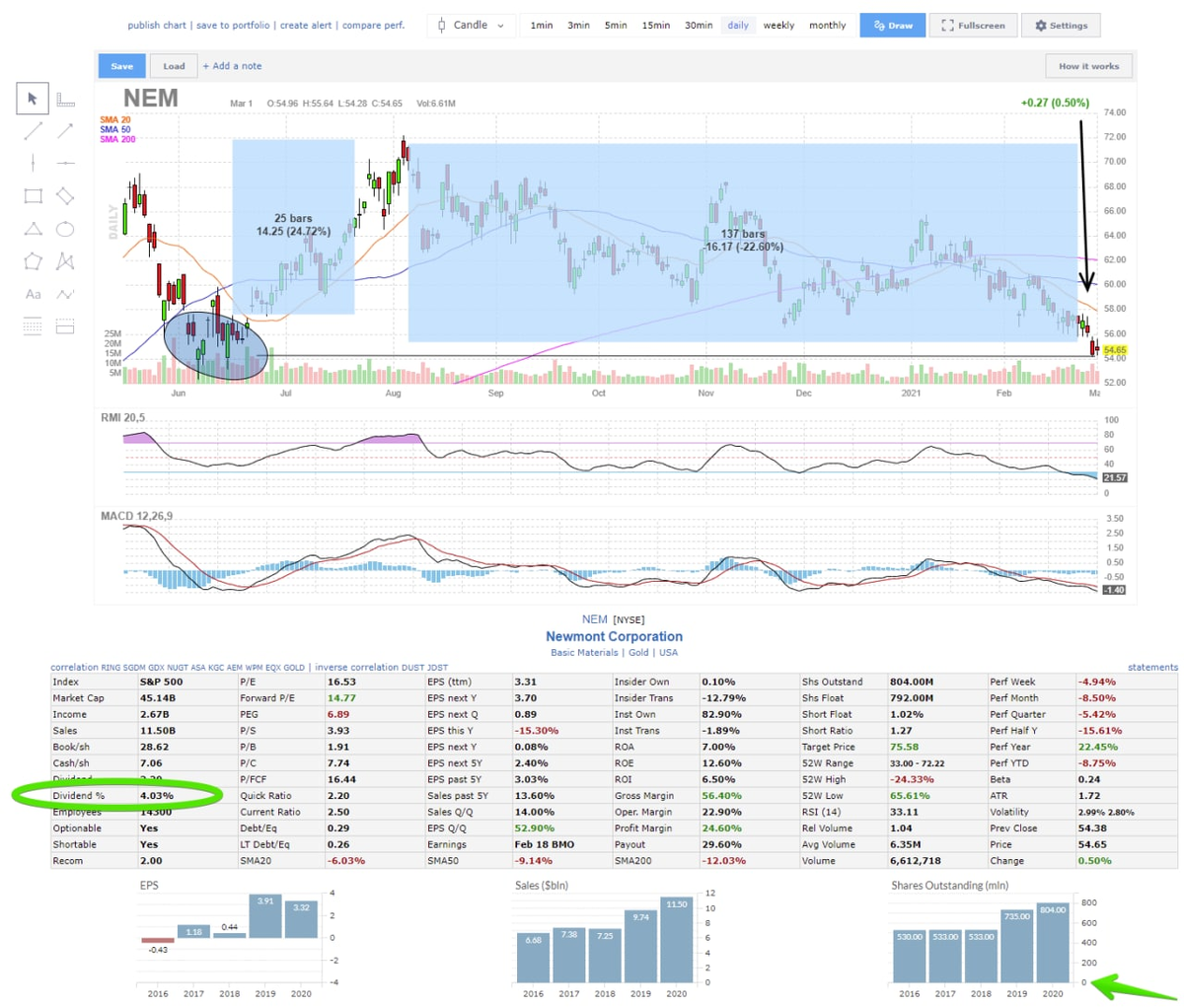
Task: Click the GOLD correlation ticker
Action: click(x=295, y=668)
